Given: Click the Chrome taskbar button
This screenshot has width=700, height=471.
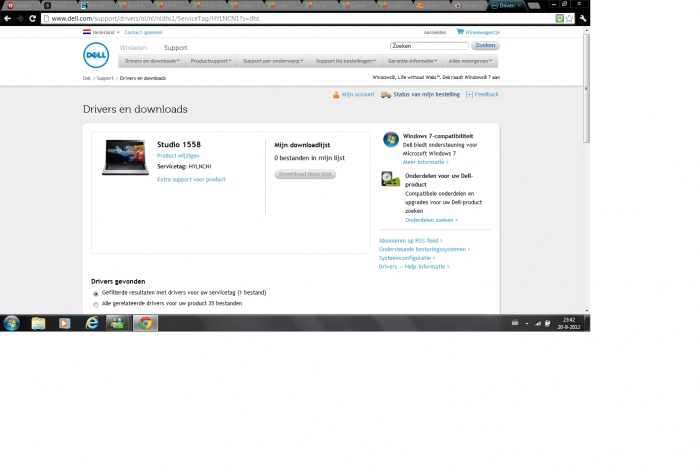Looking at the screenshot, I should (145, 323).
